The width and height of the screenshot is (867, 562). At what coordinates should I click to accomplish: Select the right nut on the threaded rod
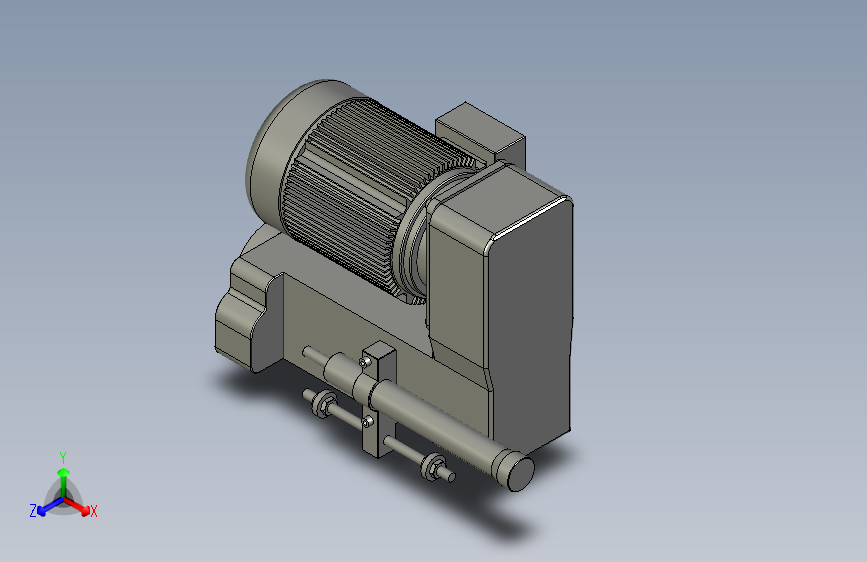(433, 466)
